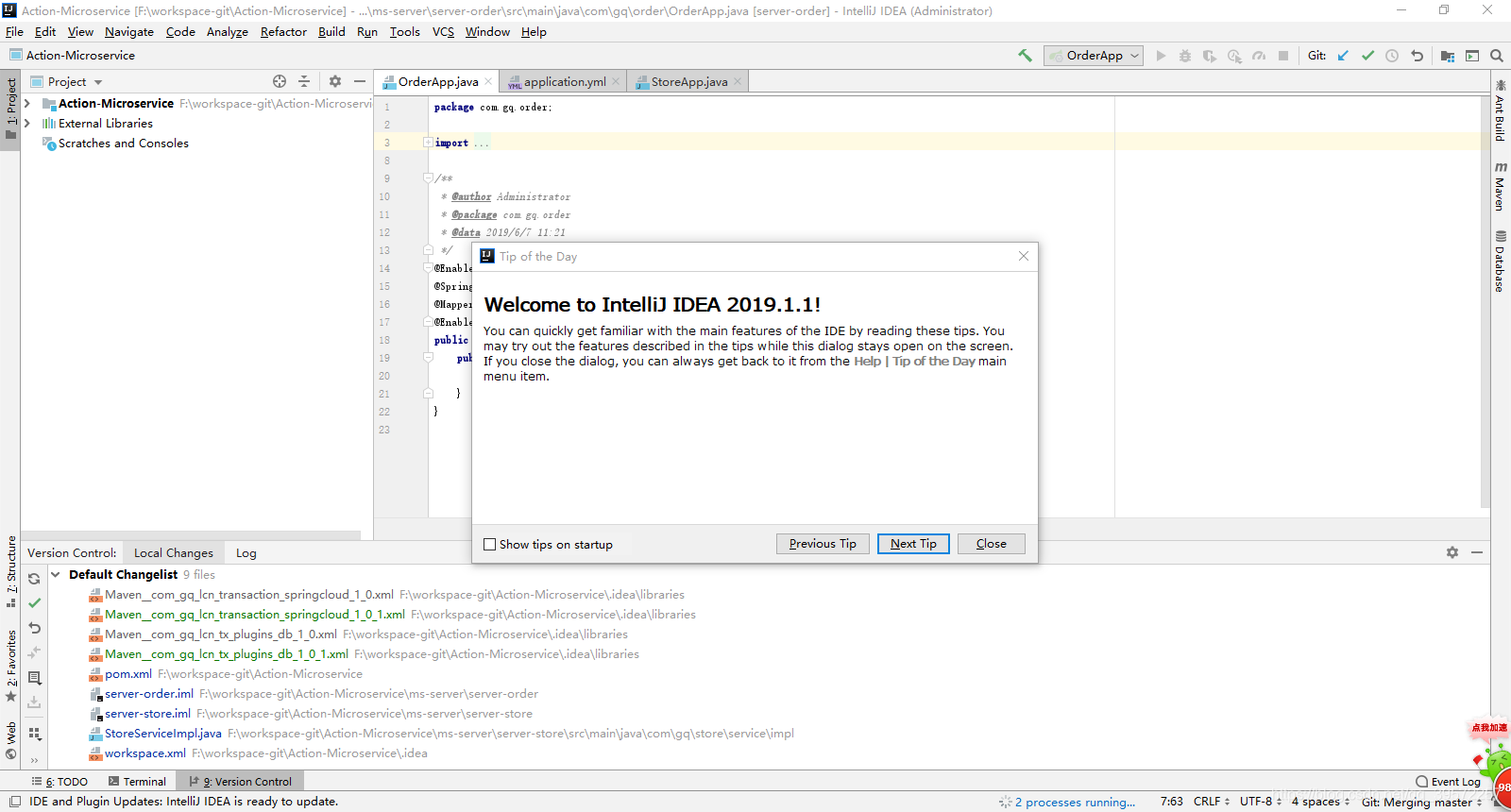Image resolution: width=1511 pixels, height=812 pixels.
Task: Open the UTF-8 encoding selector
Action: tap(1261, 802)
